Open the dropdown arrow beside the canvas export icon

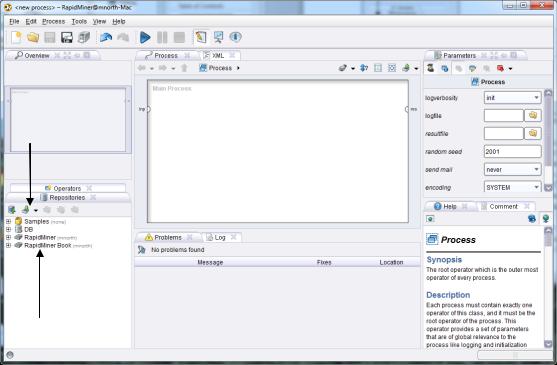coord(416,69)
